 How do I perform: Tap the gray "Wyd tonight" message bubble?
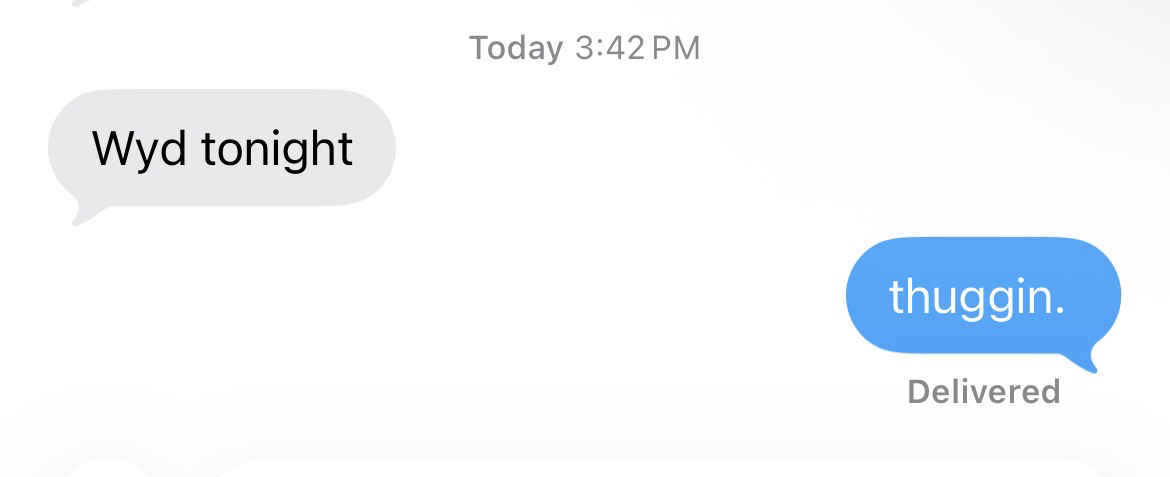coord(222,149)
